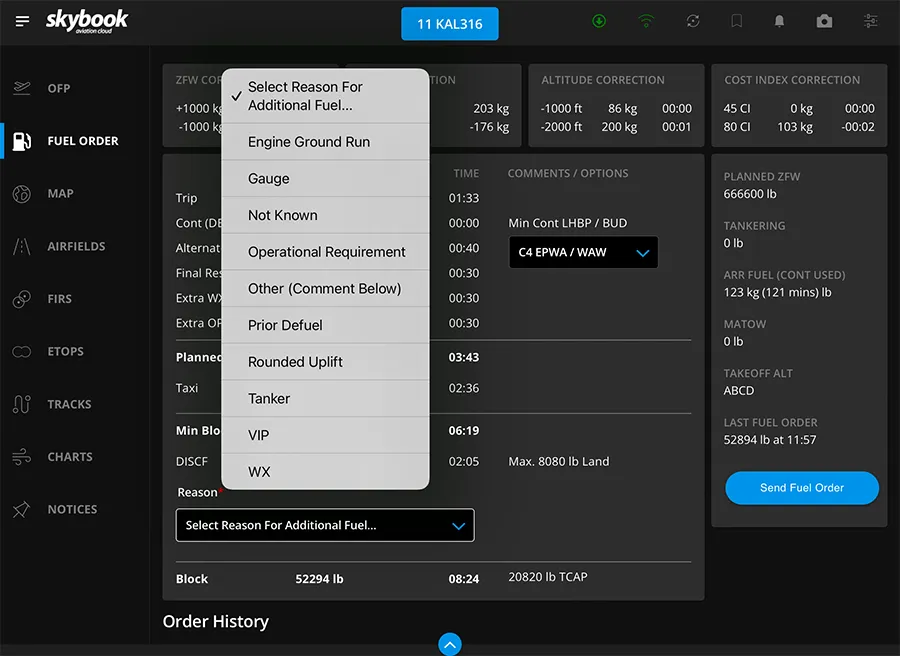Switch to the ETOPS sidebar section
Screen dimensions: 900x656
[x=65, y=351]
